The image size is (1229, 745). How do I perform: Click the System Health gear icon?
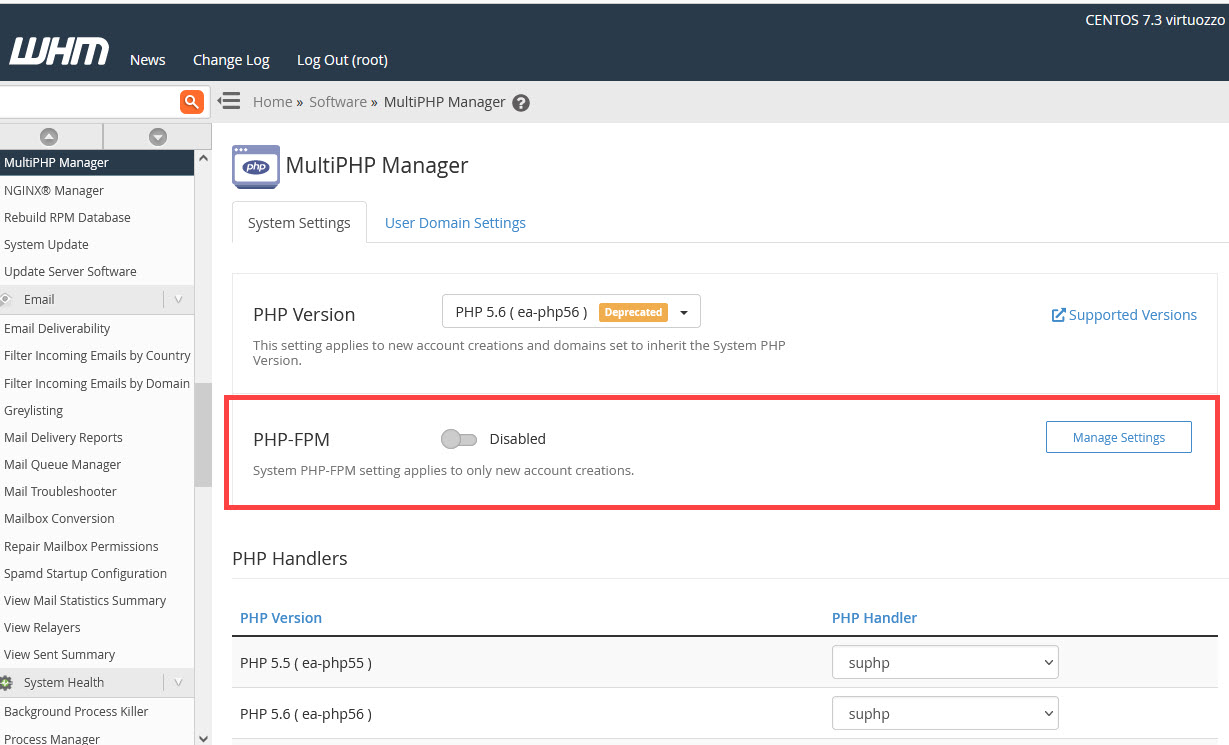[6, 683]
